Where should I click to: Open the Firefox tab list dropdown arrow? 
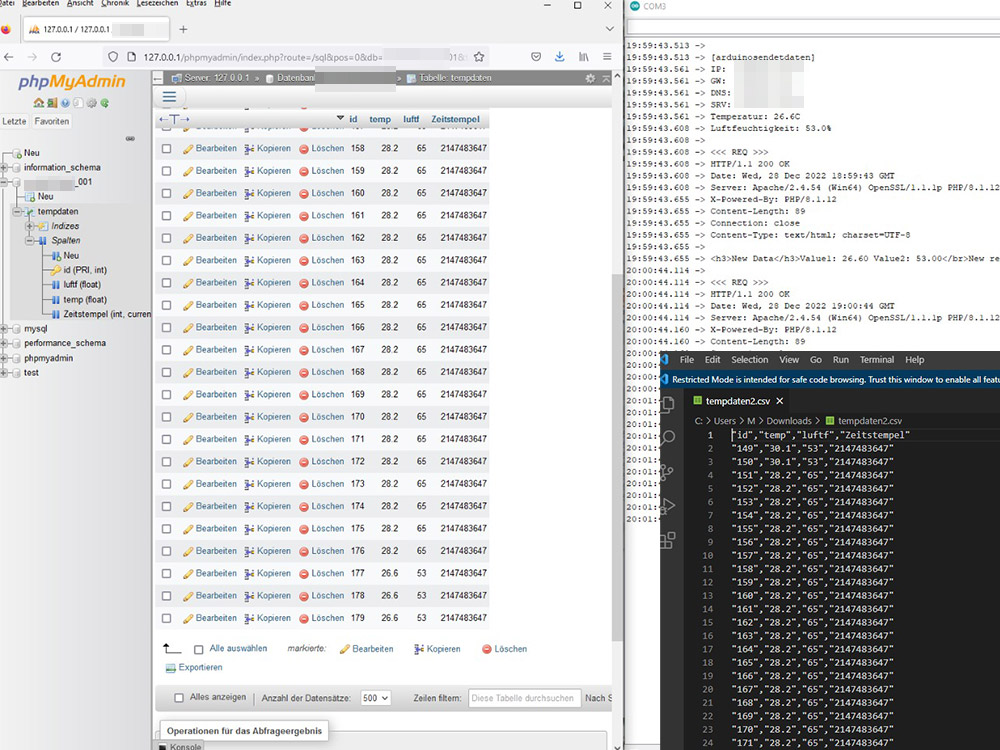(x=610, y=29)
